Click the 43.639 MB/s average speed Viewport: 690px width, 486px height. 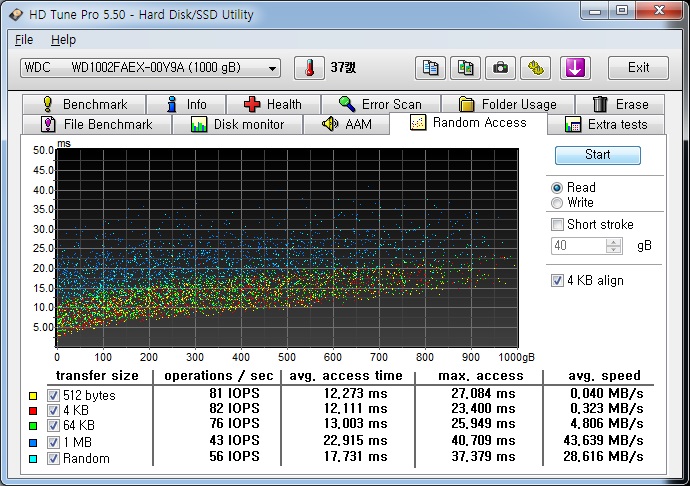pos(603,440)
